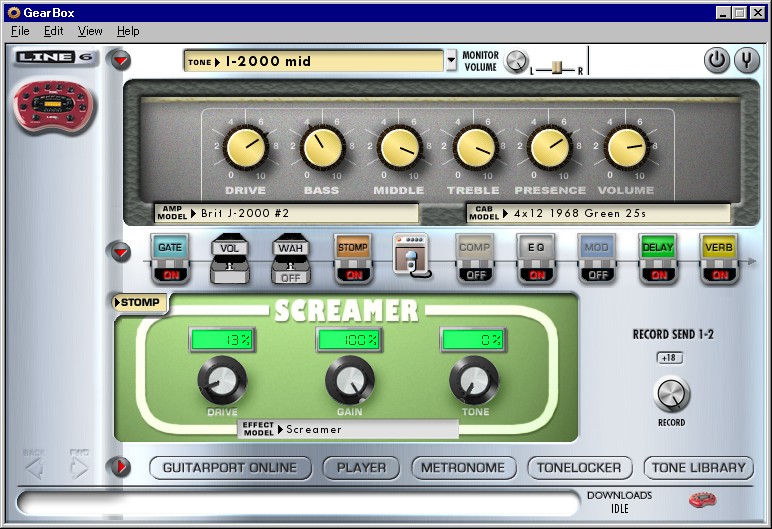
Task: Open the Tone Library
Action: [x=699, y=467]
